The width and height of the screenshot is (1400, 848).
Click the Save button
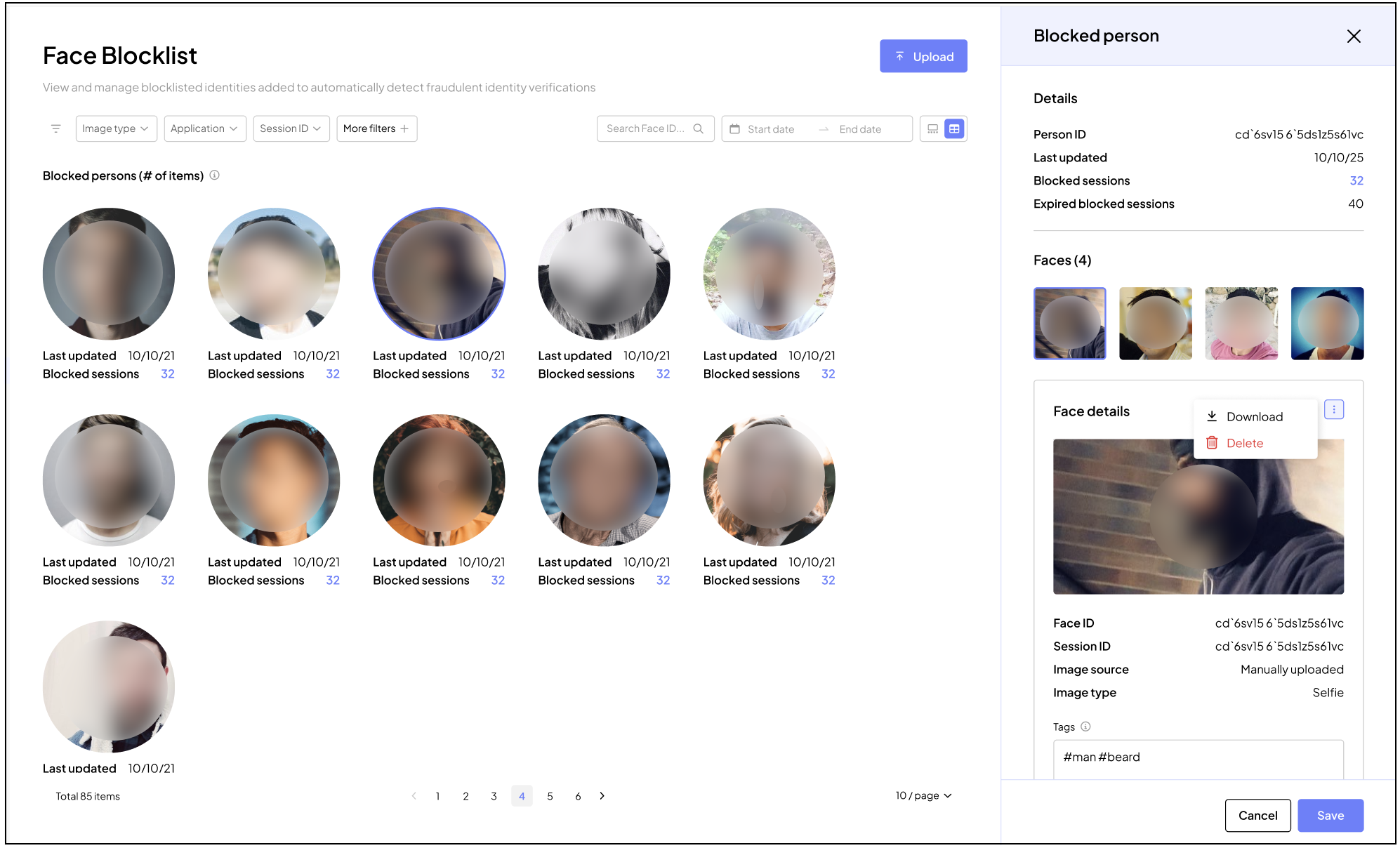(1330, 816)
